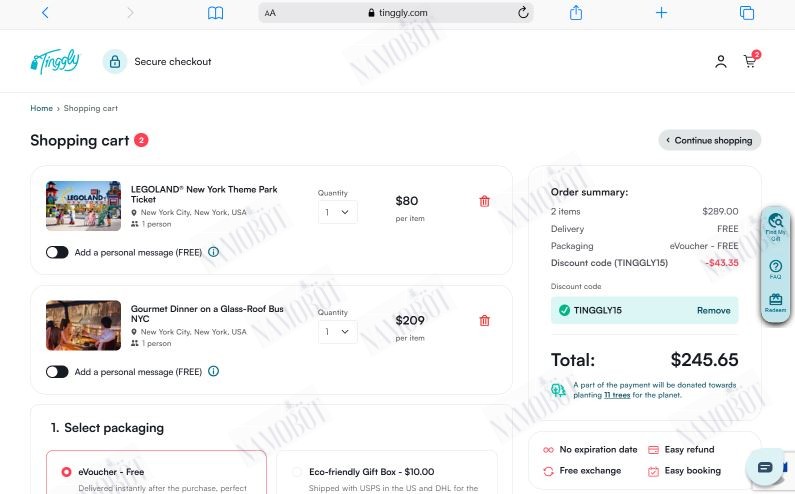Open the 11 trees link
The image size is (795, 494).
(x=617, y=395)
